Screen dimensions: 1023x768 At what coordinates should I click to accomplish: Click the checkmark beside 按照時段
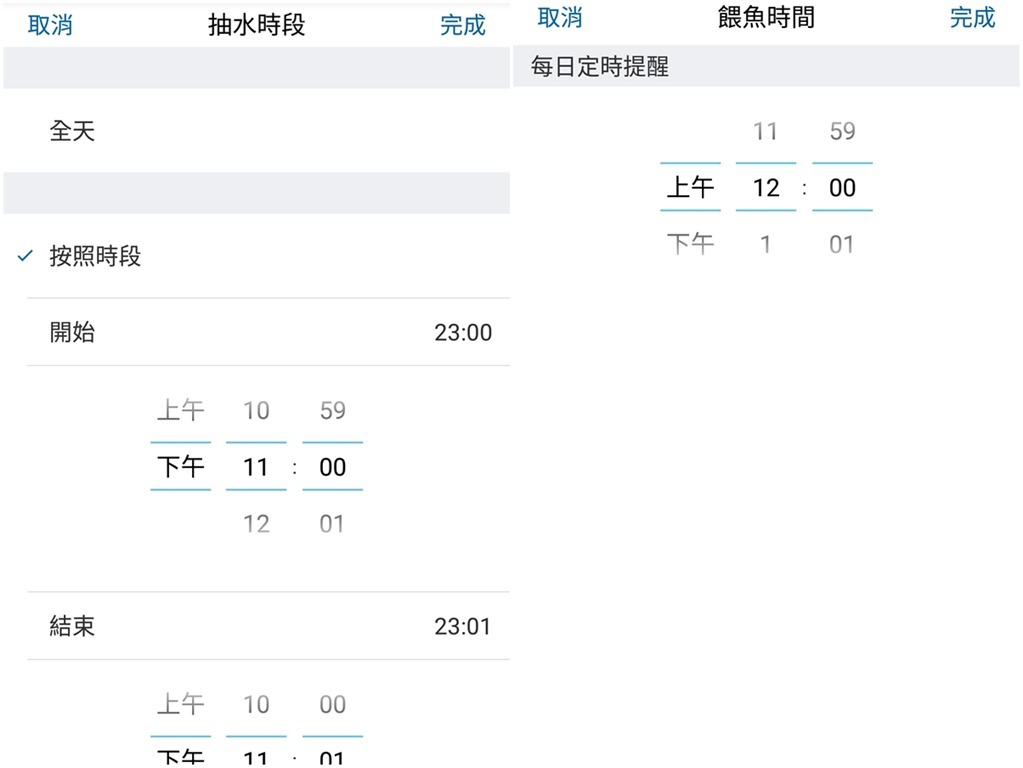(x=26, y=256)
